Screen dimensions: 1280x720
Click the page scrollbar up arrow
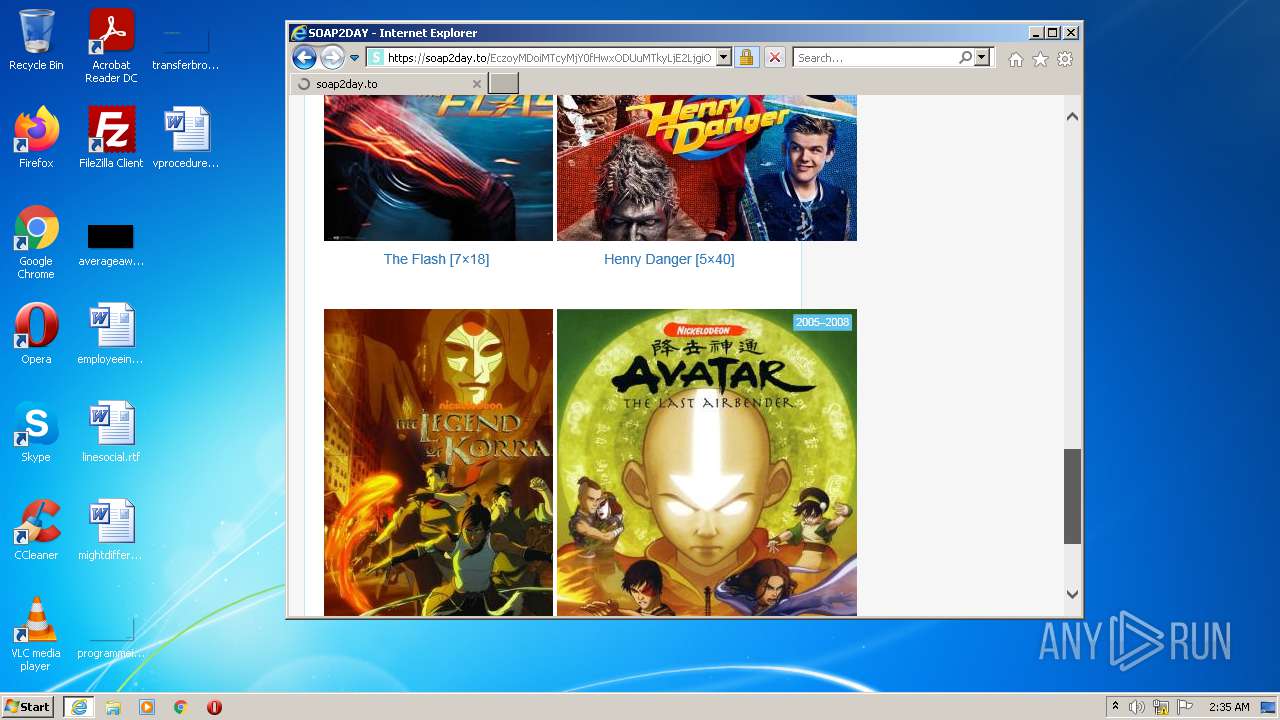[x=1072, y=117]
